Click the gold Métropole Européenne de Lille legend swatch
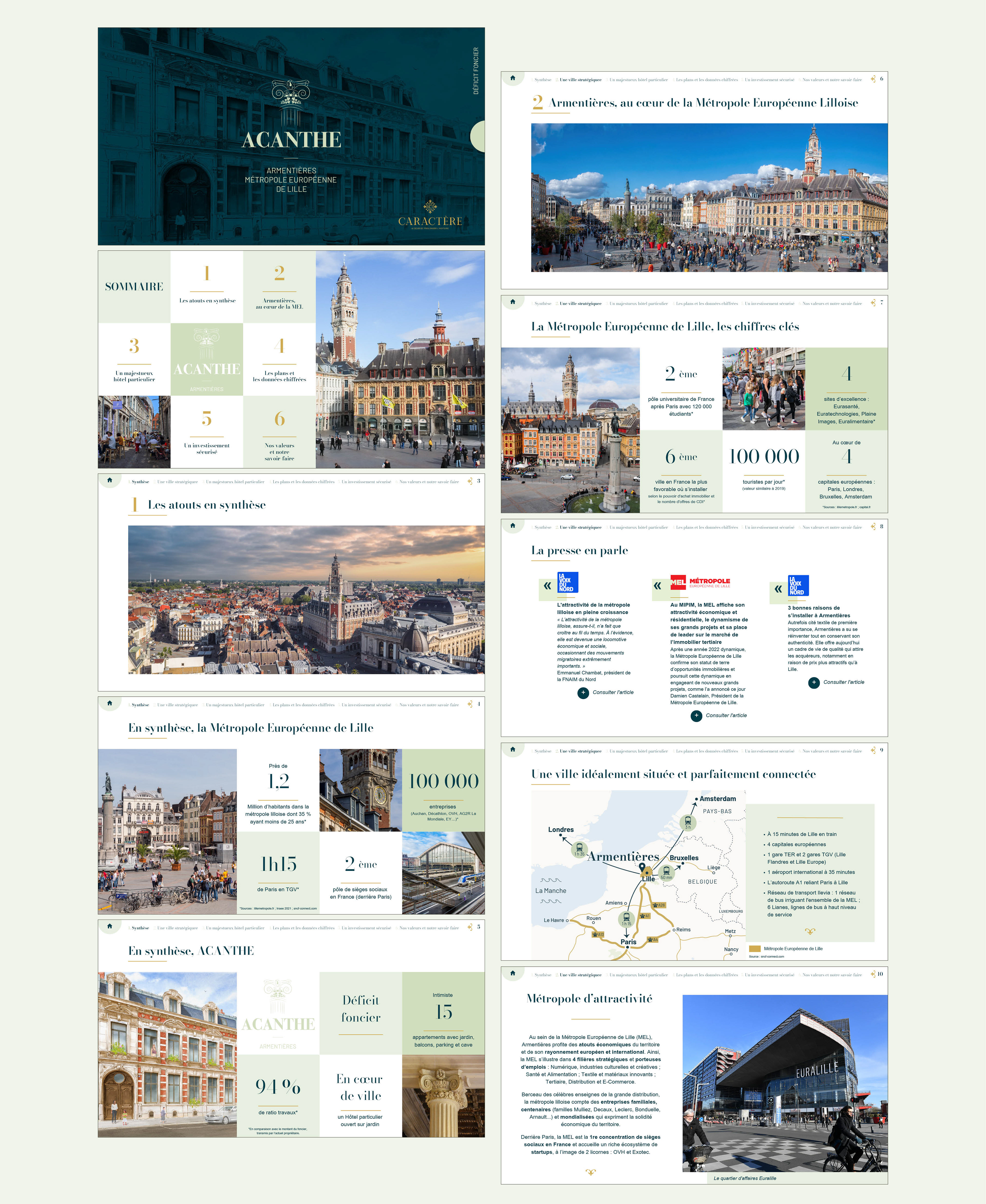 [x=754, y=949]
